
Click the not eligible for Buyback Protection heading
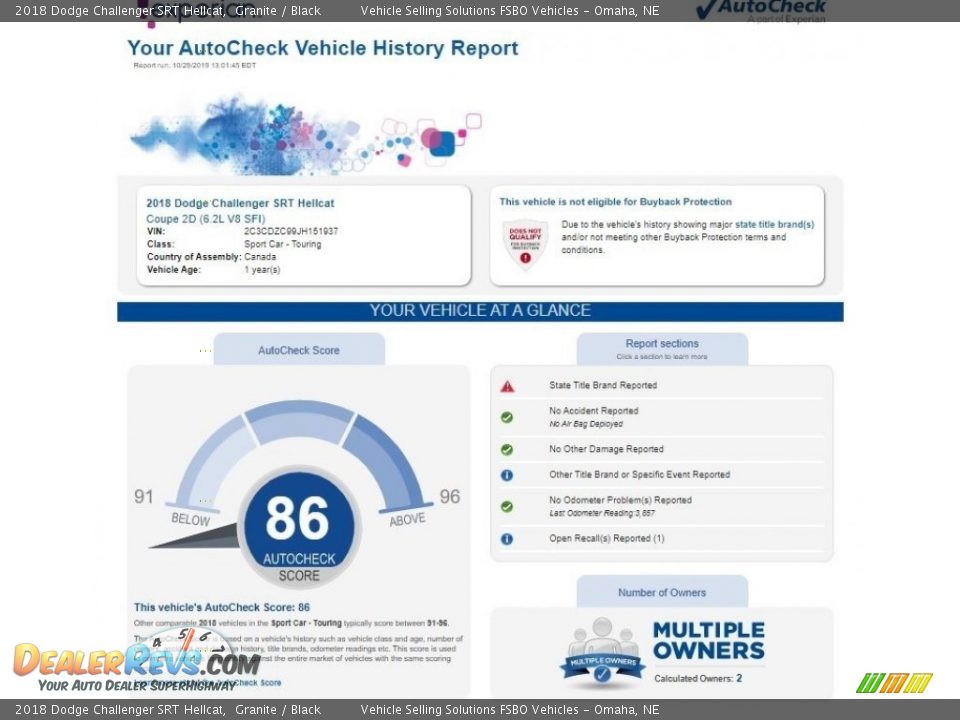(x=615, y=202)
